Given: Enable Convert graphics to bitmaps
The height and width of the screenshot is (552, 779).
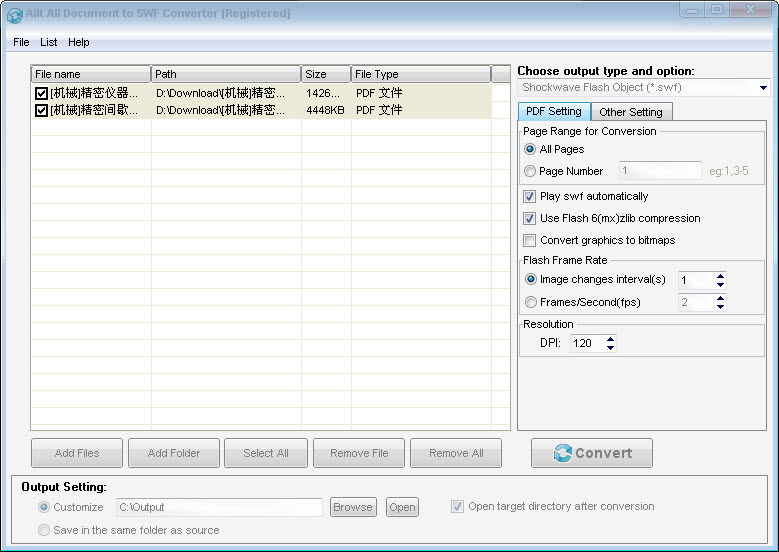Looking at the screenshot, I should pos(530,240).
